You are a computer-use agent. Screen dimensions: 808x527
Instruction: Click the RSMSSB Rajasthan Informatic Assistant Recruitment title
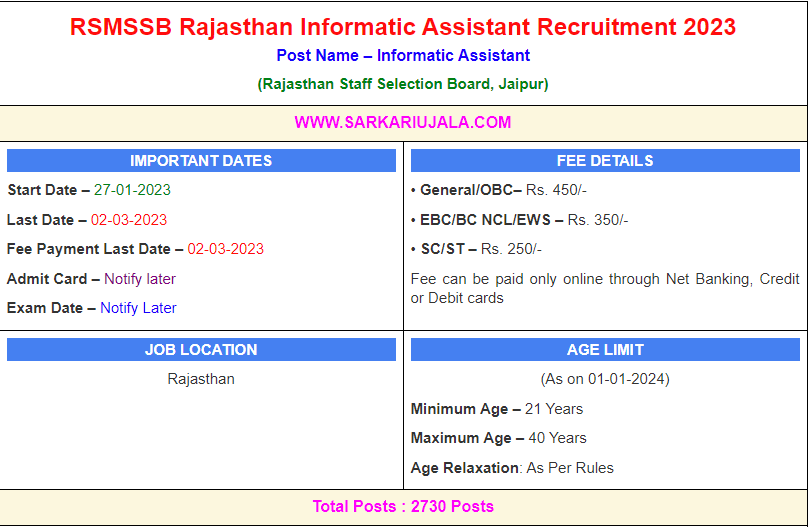point(402,27)
